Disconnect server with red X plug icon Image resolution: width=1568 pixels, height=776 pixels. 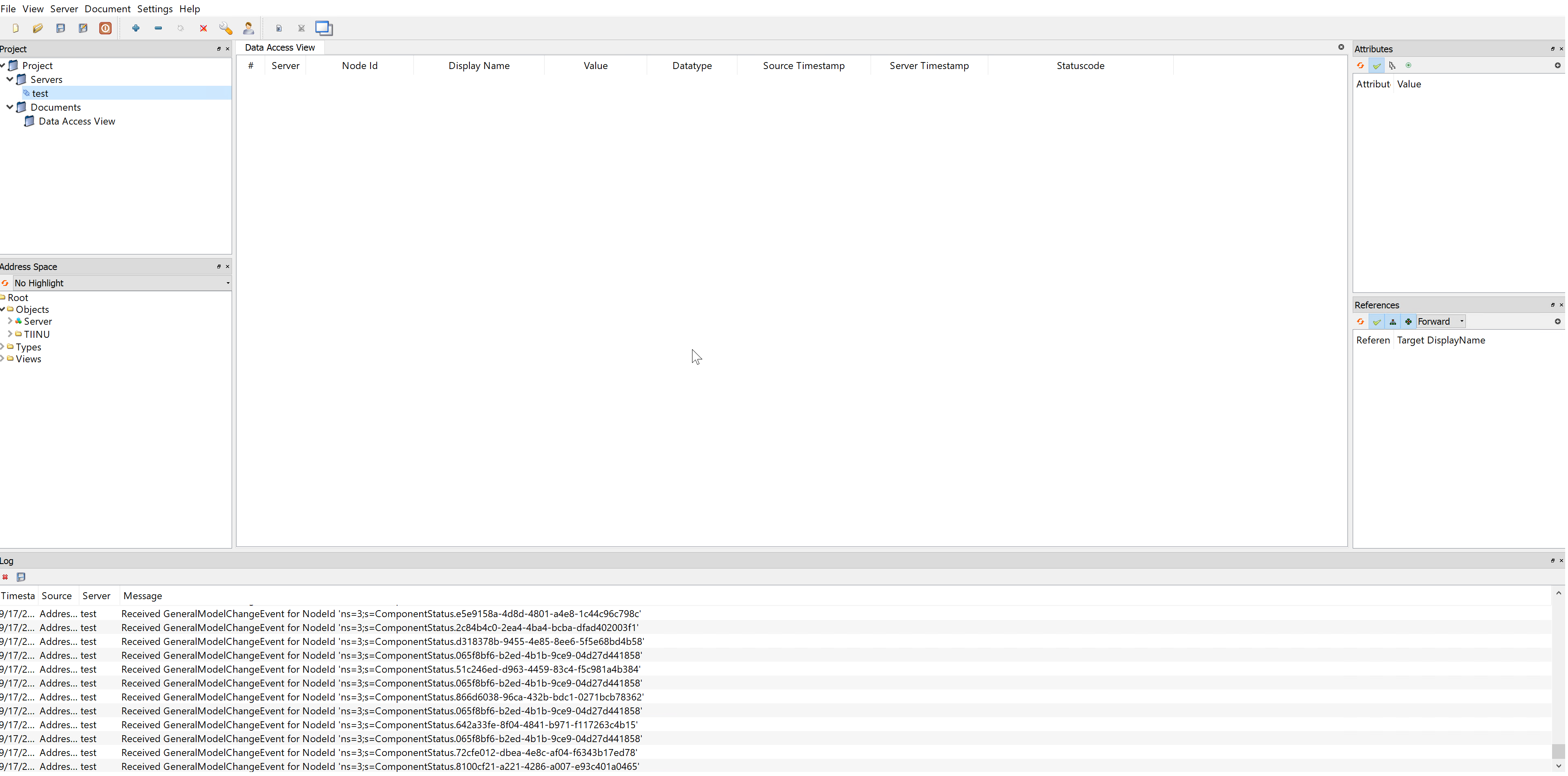203,28
